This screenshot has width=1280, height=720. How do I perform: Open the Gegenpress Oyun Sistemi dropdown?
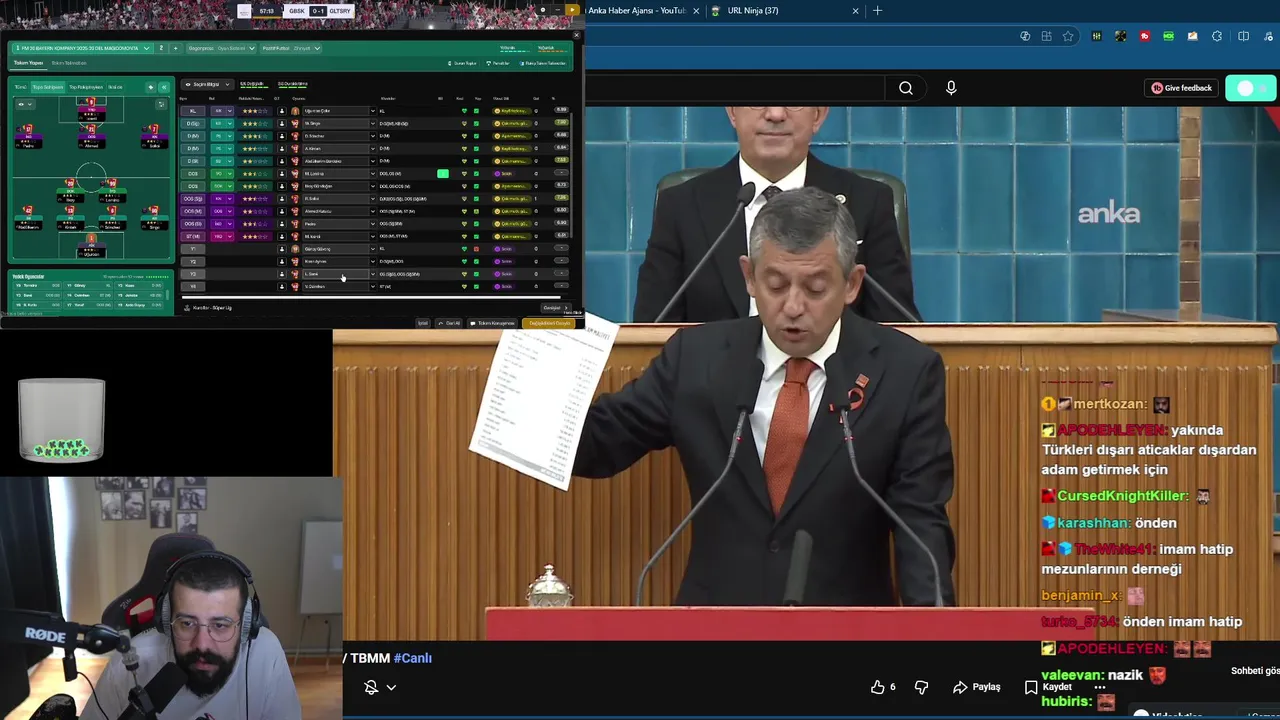tap(221, 48)
